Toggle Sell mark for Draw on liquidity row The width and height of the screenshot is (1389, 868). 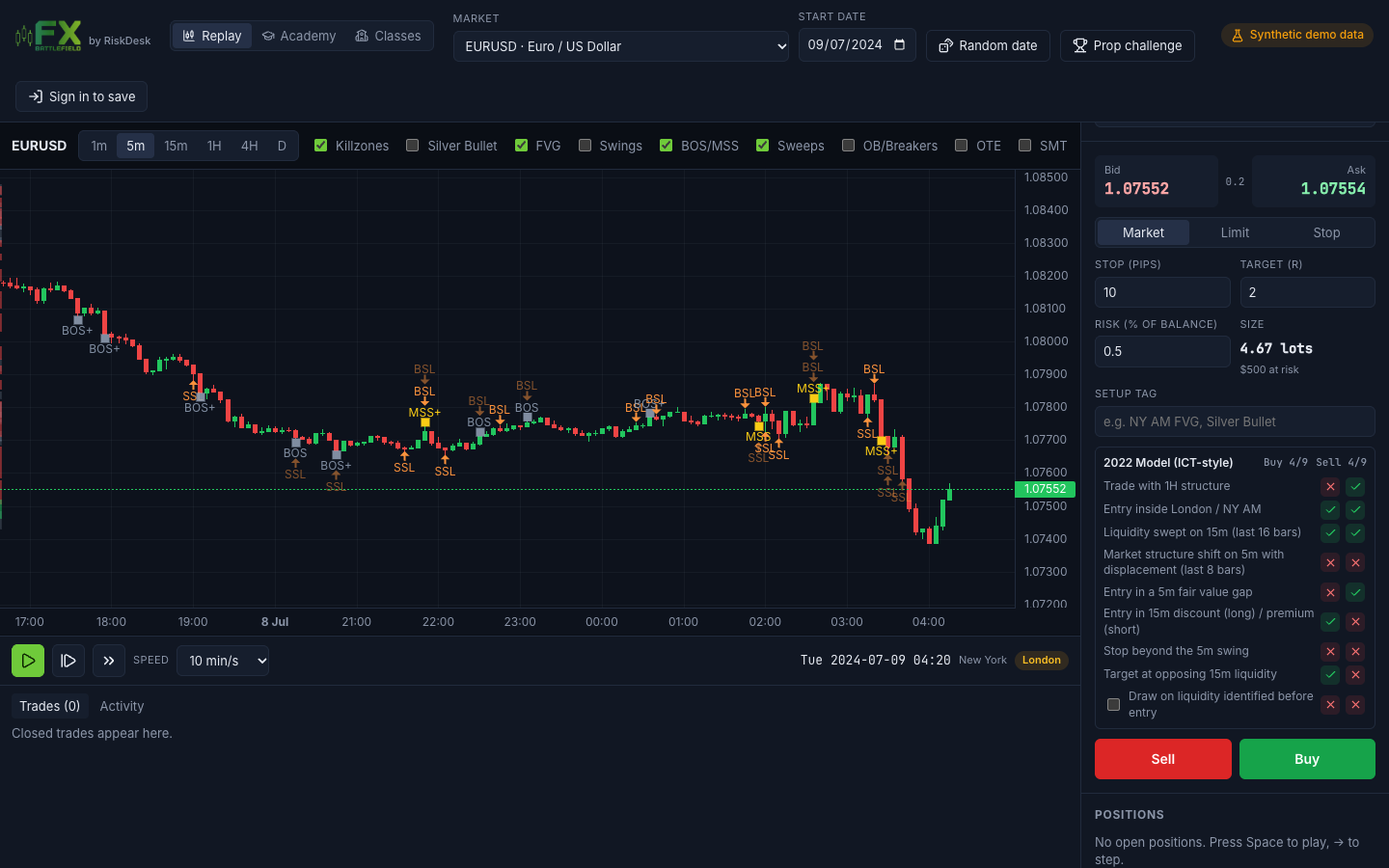click(x=1355, y=704)
